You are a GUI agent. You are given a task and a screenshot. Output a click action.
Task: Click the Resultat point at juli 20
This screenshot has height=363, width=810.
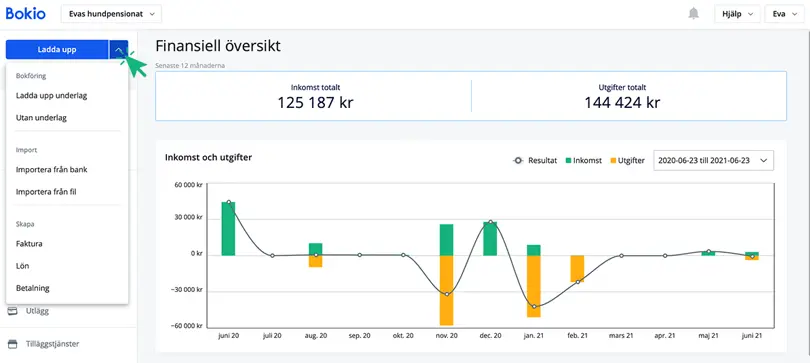click(x=272, y=256)
